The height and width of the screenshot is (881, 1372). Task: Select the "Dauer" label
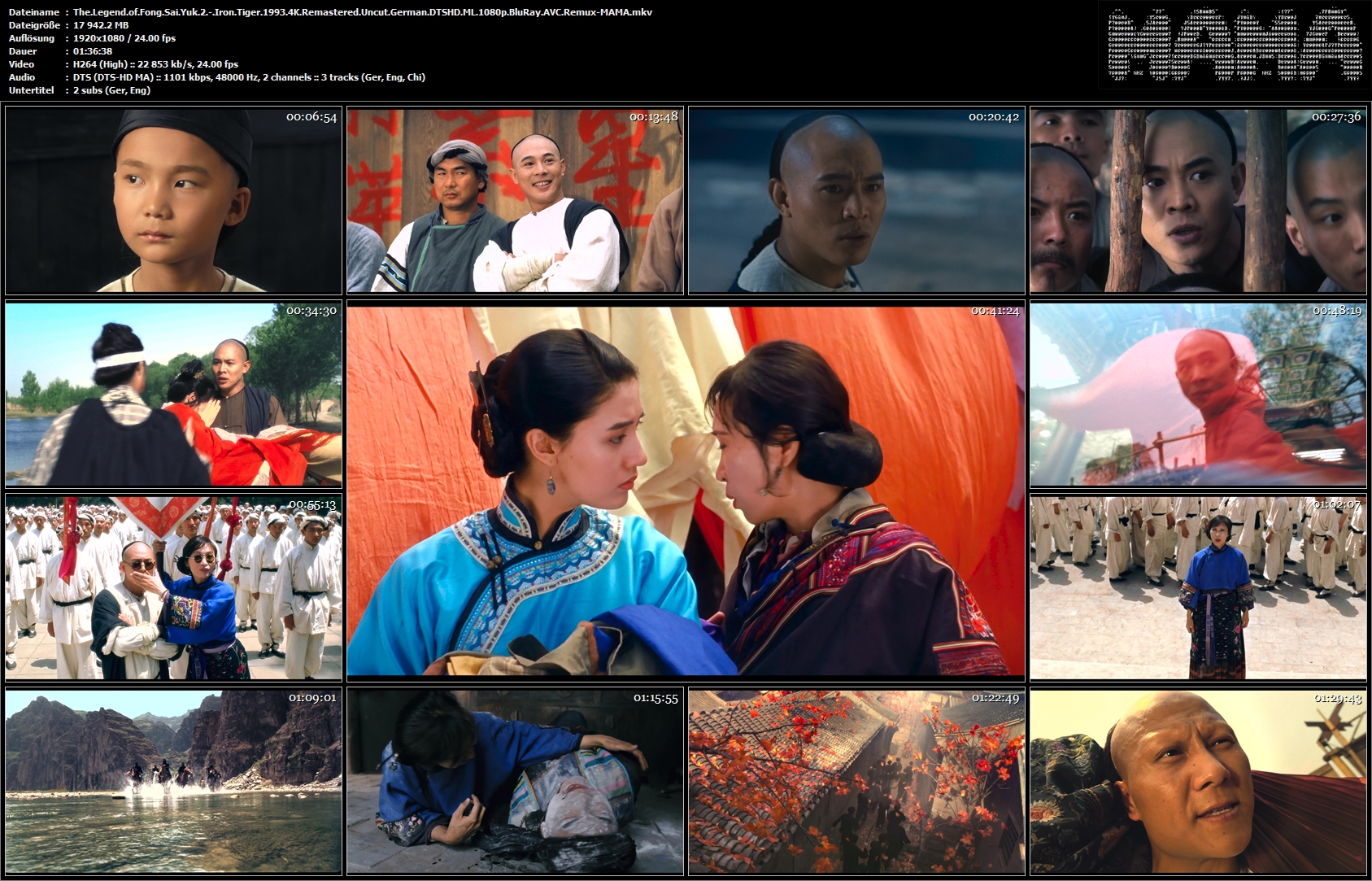23,51
